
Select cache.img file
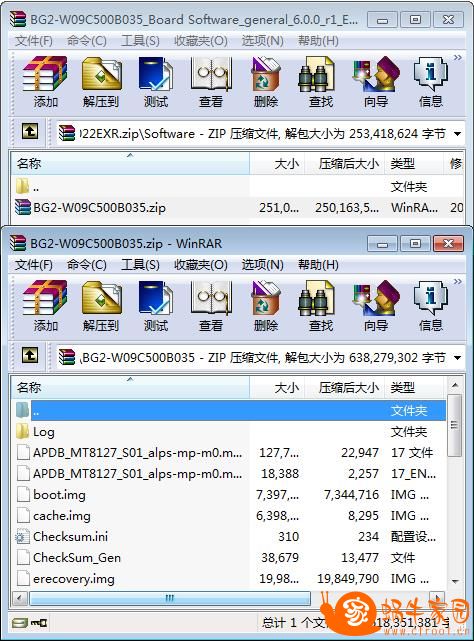(229, 516)
